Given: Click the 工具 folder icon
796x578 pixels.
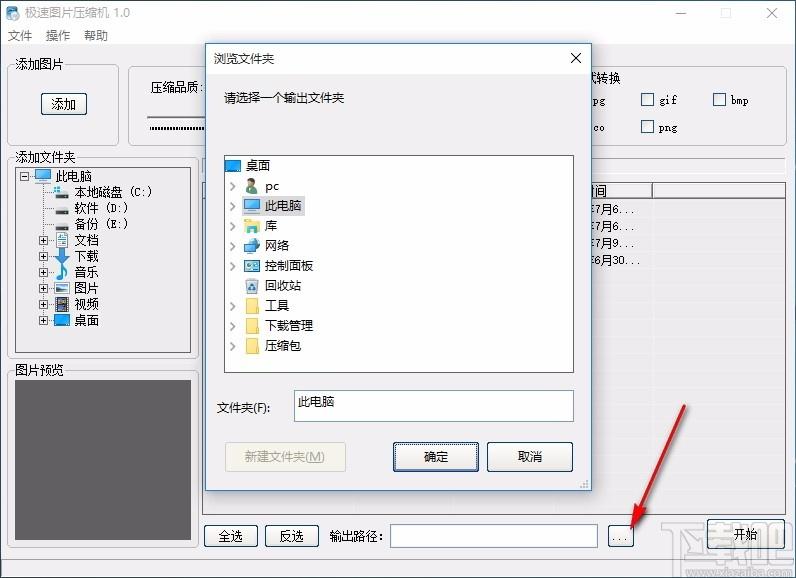Looking at the screenshot, I should [252, 305].
